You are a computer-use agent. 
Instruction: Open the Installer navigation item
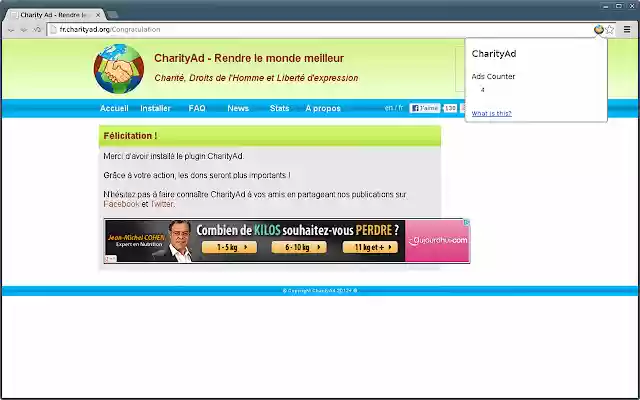tap(155, 108)
